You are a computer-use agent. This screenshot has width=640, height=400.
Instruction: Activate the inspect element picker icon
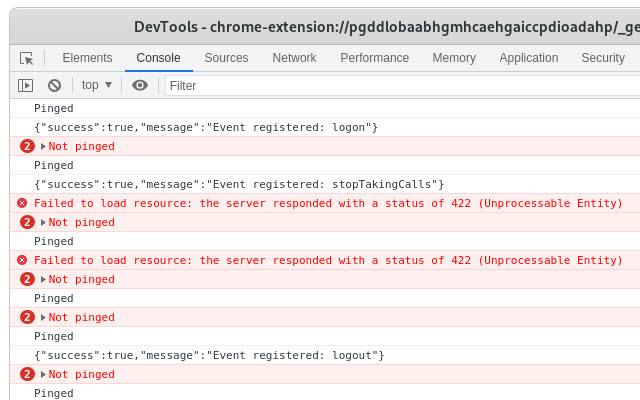[27, 58]
